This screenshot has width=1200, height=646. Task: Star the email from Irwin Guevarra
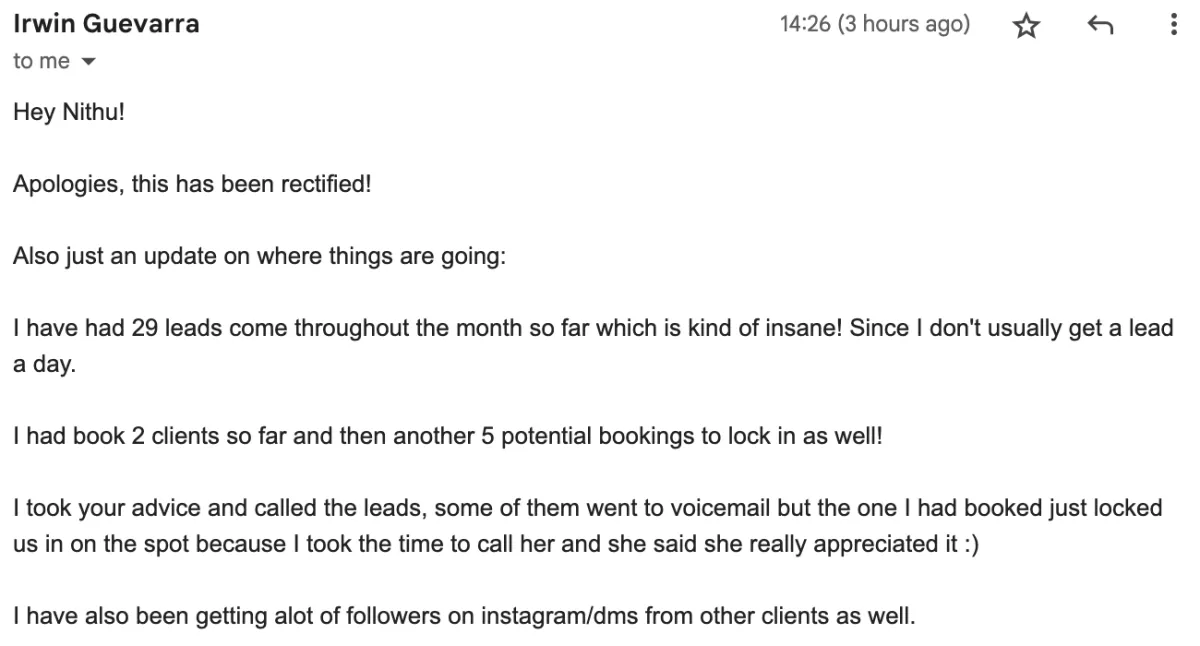point(1026,27)
